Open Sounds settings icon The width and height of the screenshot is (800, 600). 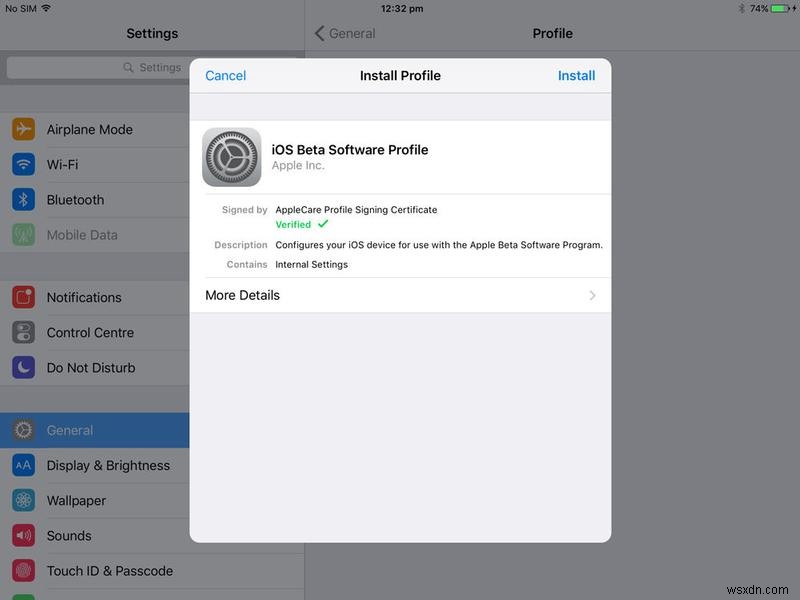click(x=24, y=535)
